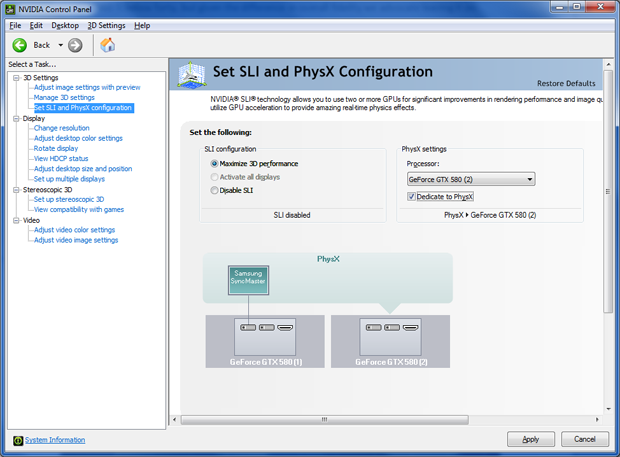
Task: Collapse the Stereoscopic 3D tree node
Action: (16, 190)
